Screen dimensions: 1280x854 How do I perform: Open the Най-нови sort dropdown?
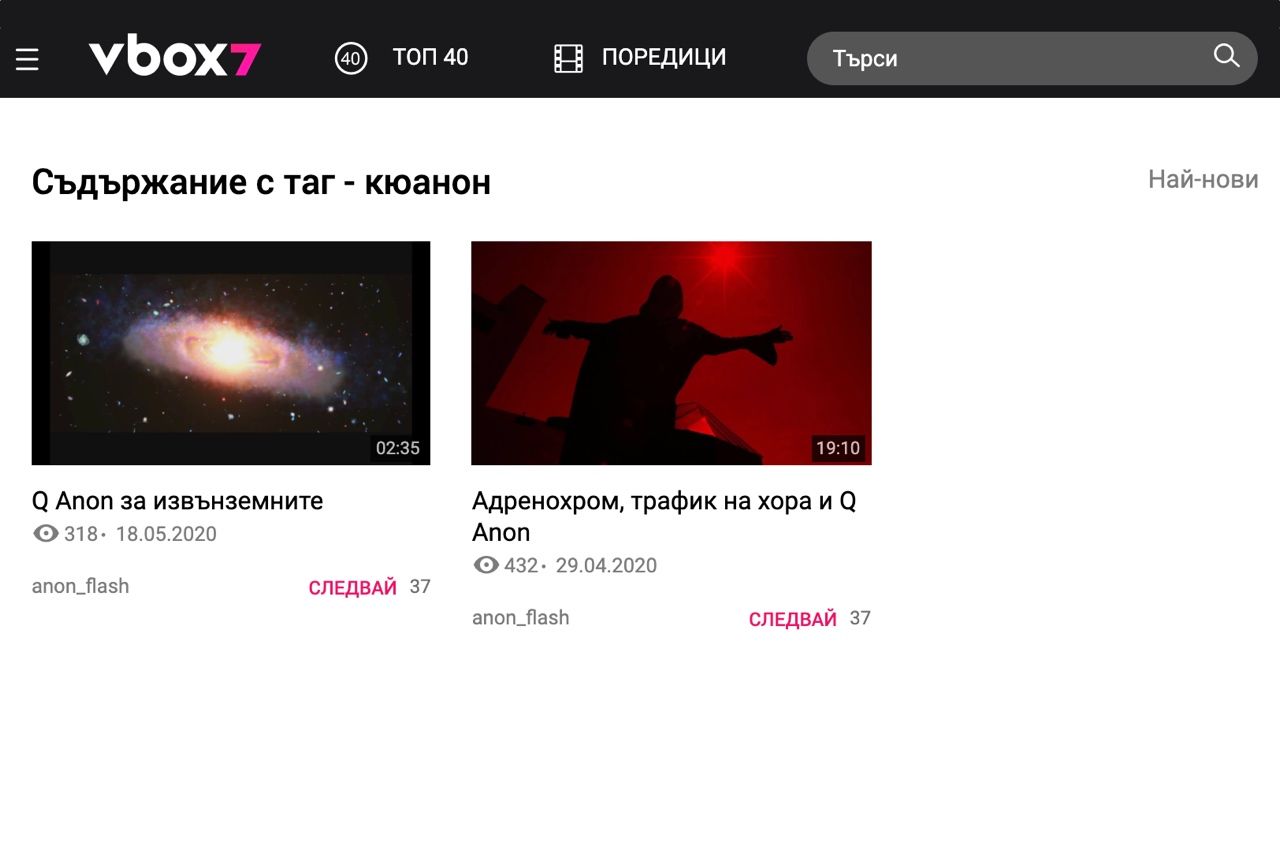(1203, 180)
